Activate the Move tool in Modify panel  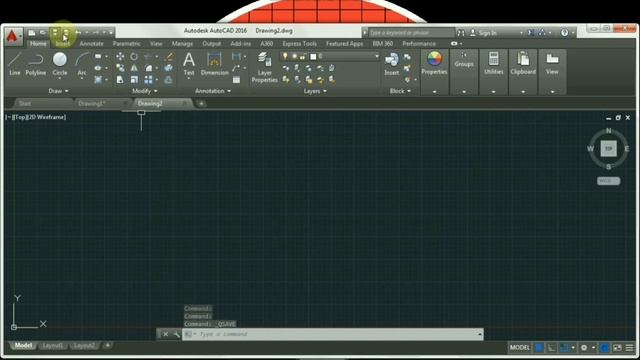point(120,56)
